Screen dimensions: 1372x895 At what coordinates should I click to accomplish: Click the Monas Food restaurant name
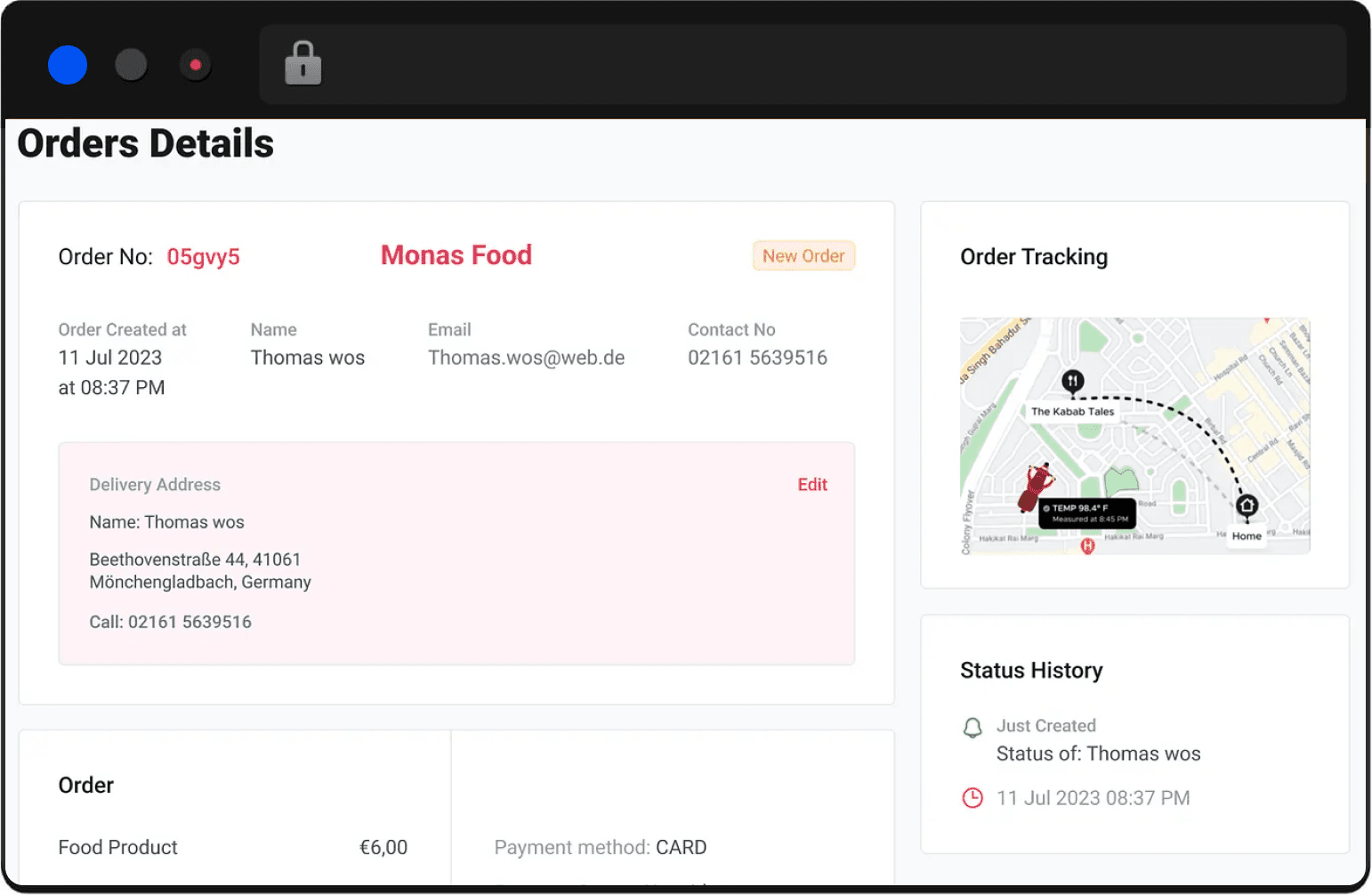456,255
